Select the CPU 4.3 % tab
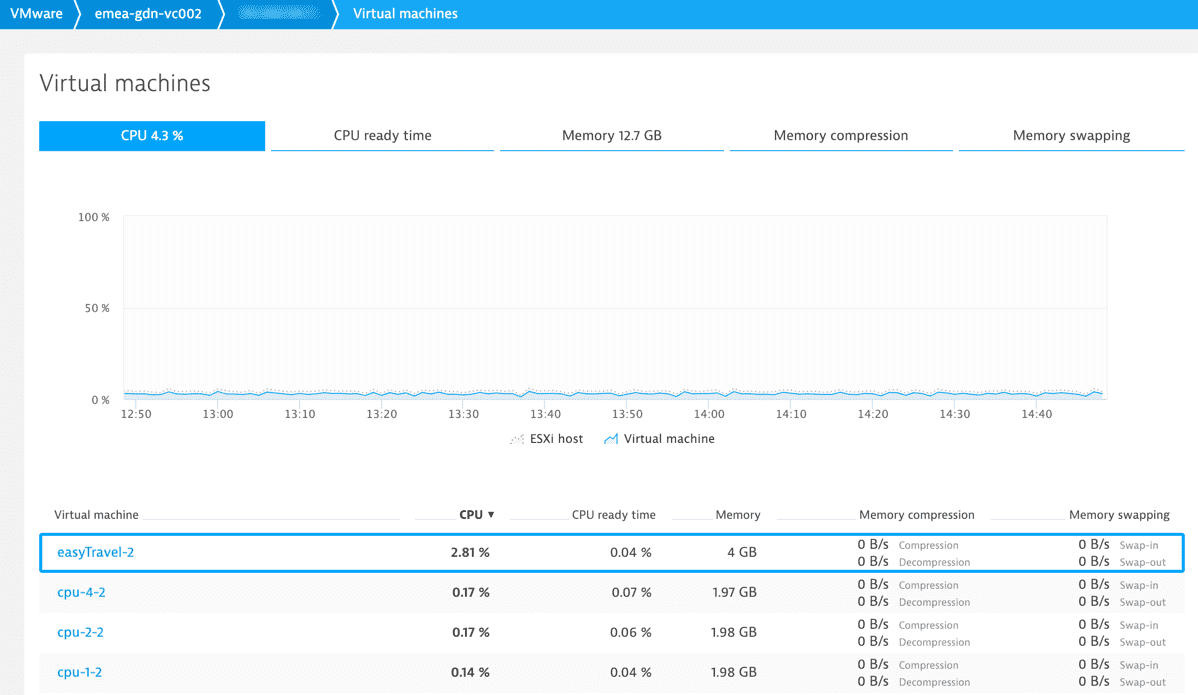This screenshot has width=1198, height=695. pyautogui.click(x=152, y=136)
